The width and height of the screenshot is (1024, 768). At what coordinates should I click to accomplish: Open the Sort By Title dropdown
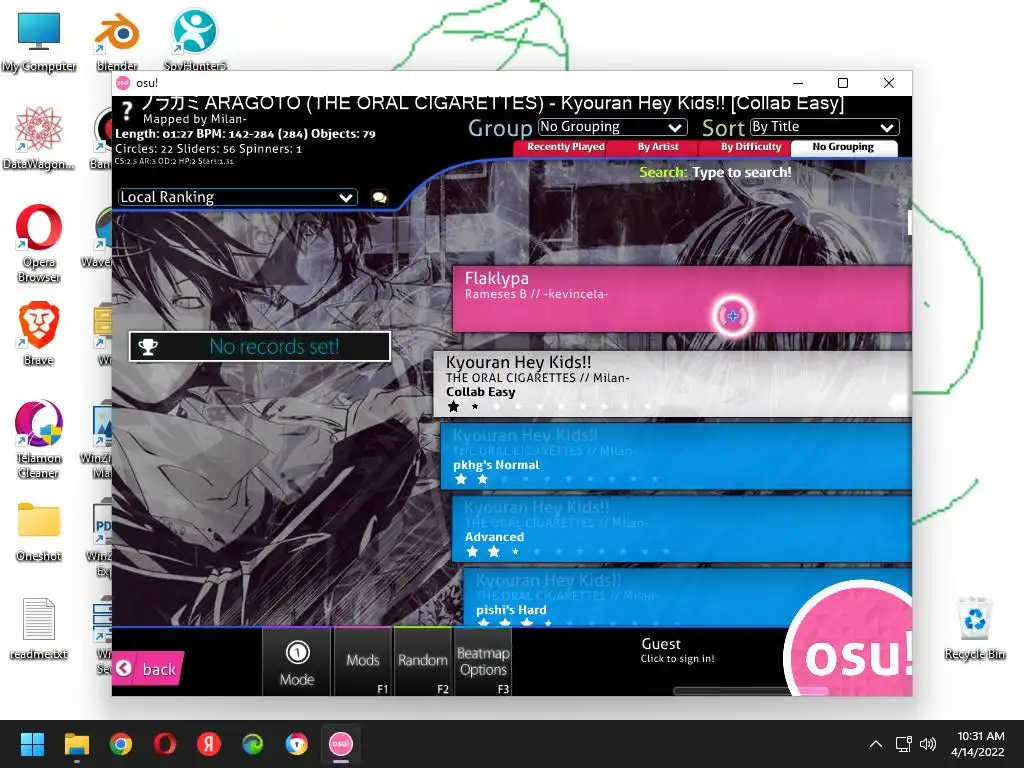pyautogui.click(x=824, y=127)
